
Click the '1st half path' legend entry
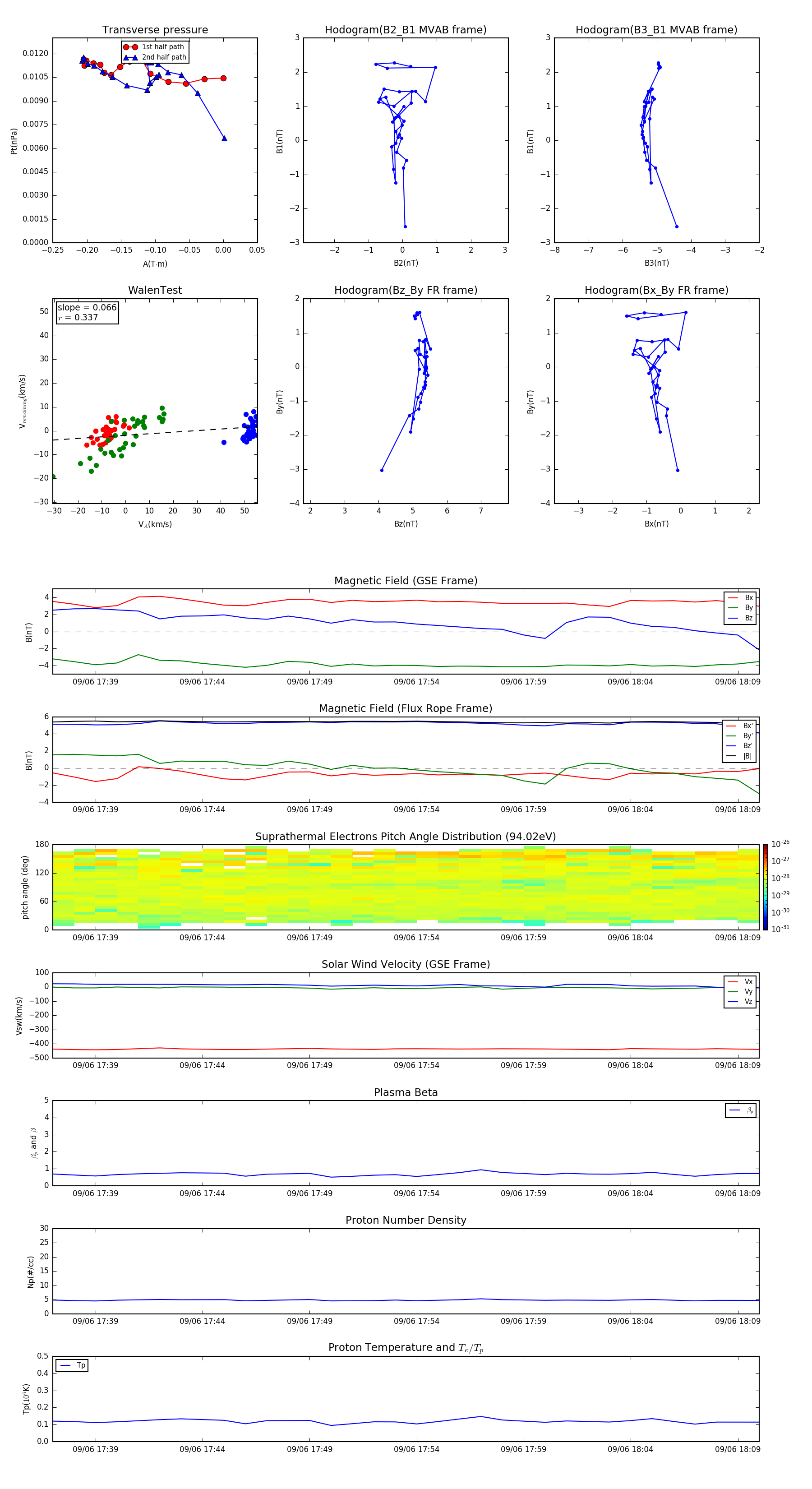coord(154,47)
